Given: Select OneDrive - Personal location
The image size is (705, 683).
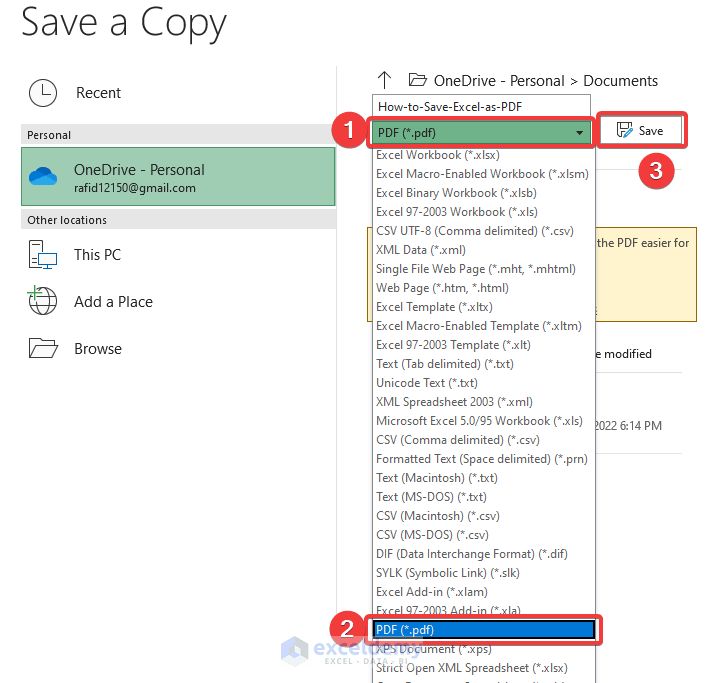Looking at the screenshot, I should (x=178, y=177).
